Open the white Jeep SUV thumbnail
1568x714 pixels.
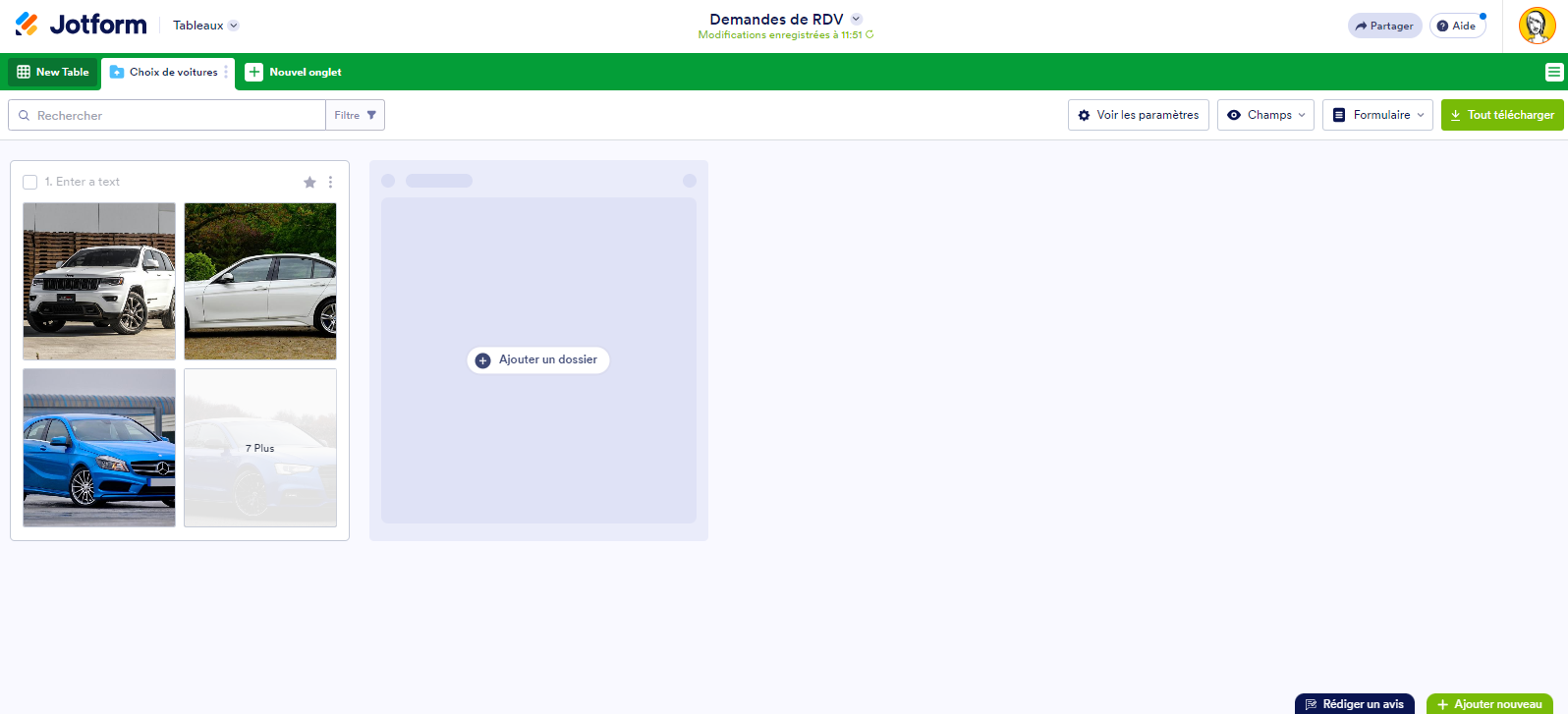coord(99,281)
